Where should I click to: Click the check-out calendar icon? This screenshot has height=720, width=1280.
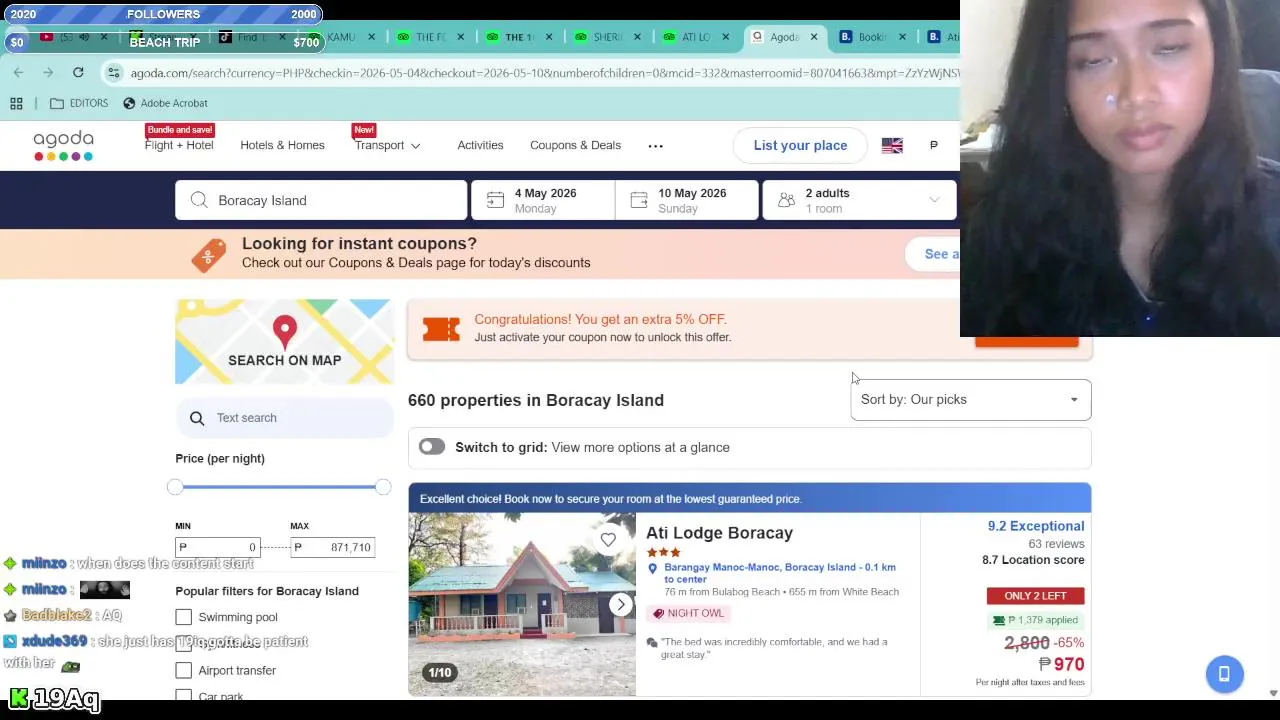[x=639, y=200]
